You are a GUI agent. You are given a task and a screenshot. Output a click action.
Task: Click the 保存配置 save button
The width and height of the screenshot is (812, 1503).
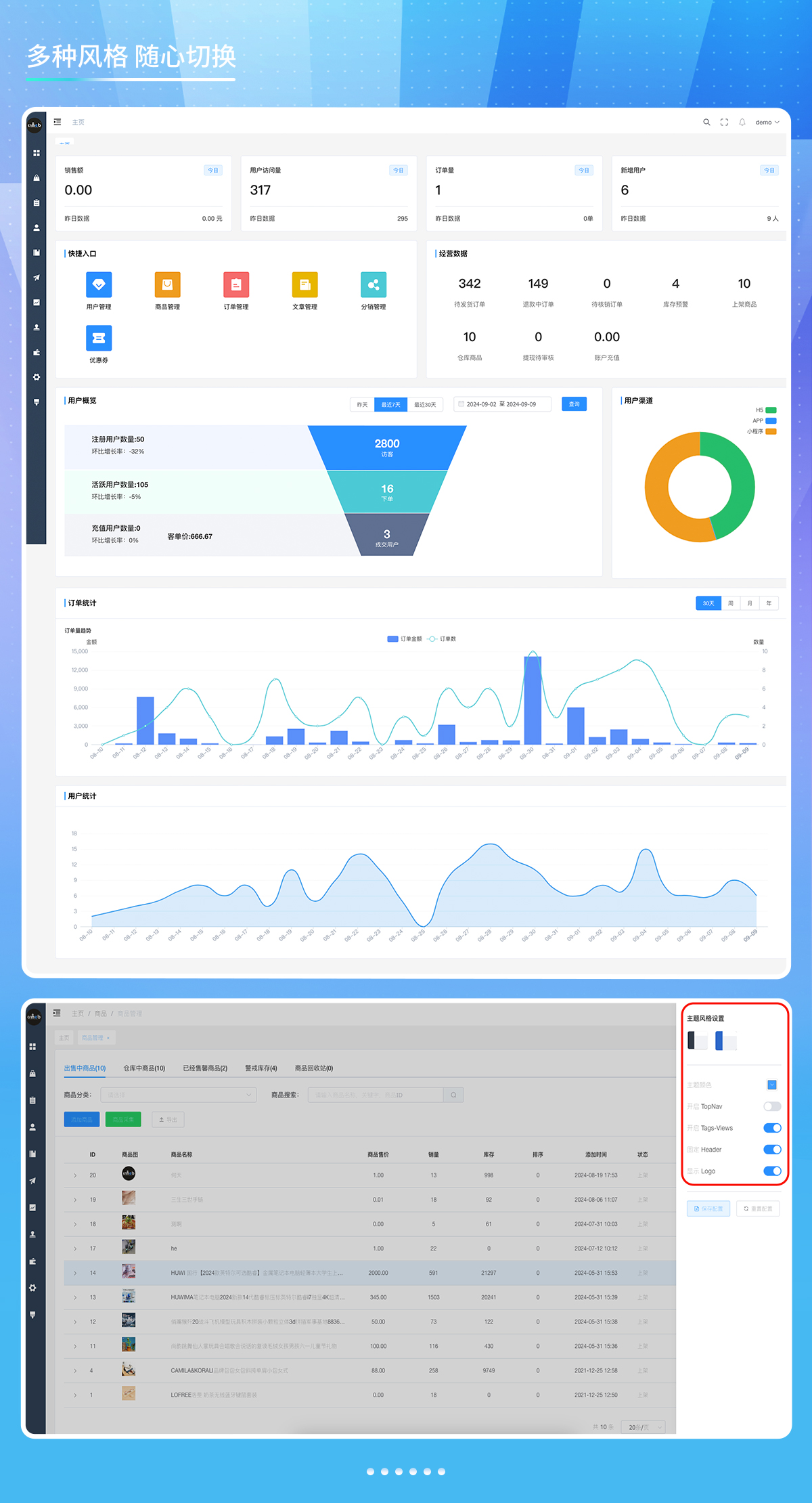[x=708, y=1208]
